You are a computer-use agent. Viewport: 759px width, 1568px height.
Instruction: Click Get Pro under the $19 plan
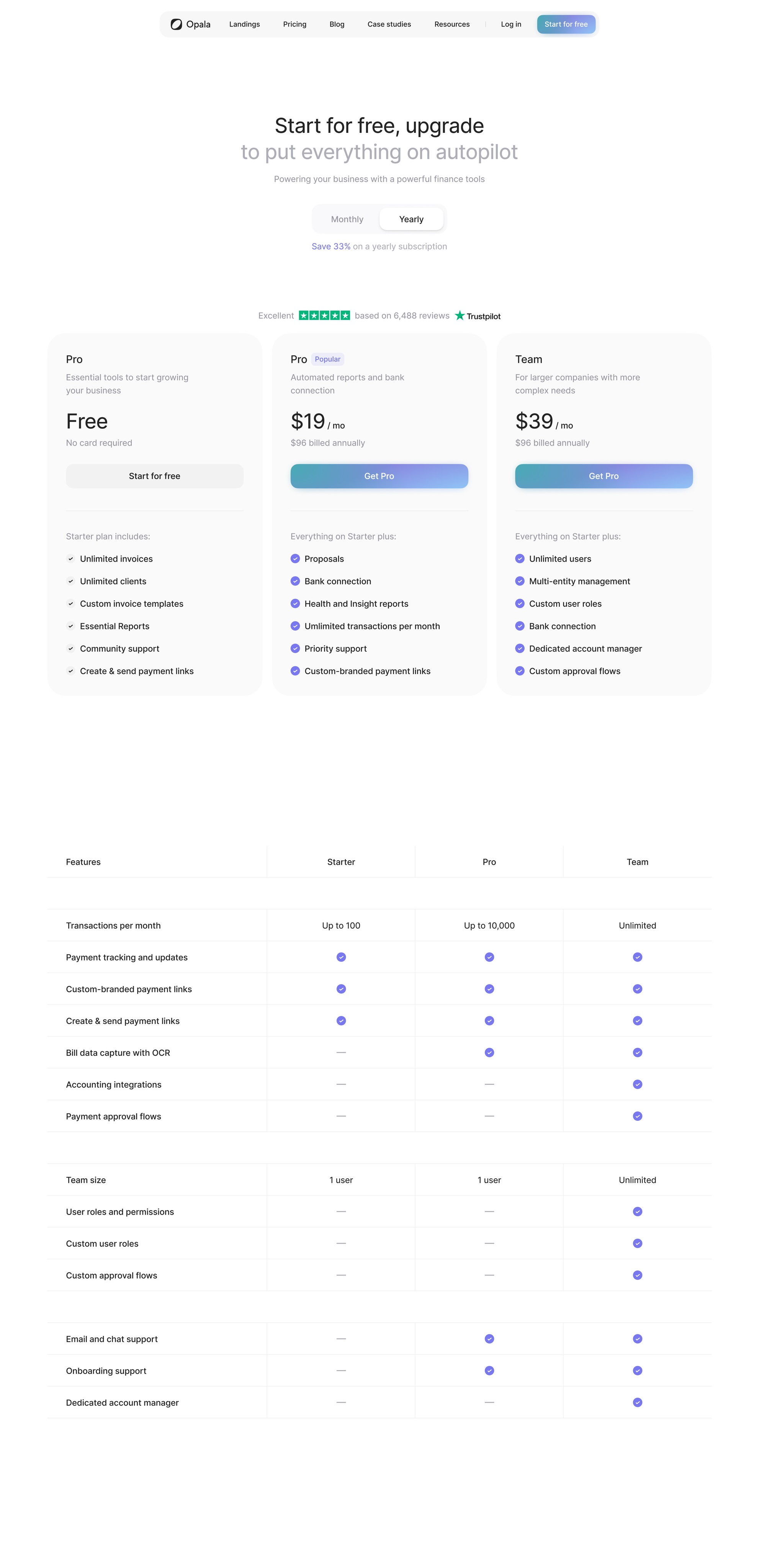[379, 476]
